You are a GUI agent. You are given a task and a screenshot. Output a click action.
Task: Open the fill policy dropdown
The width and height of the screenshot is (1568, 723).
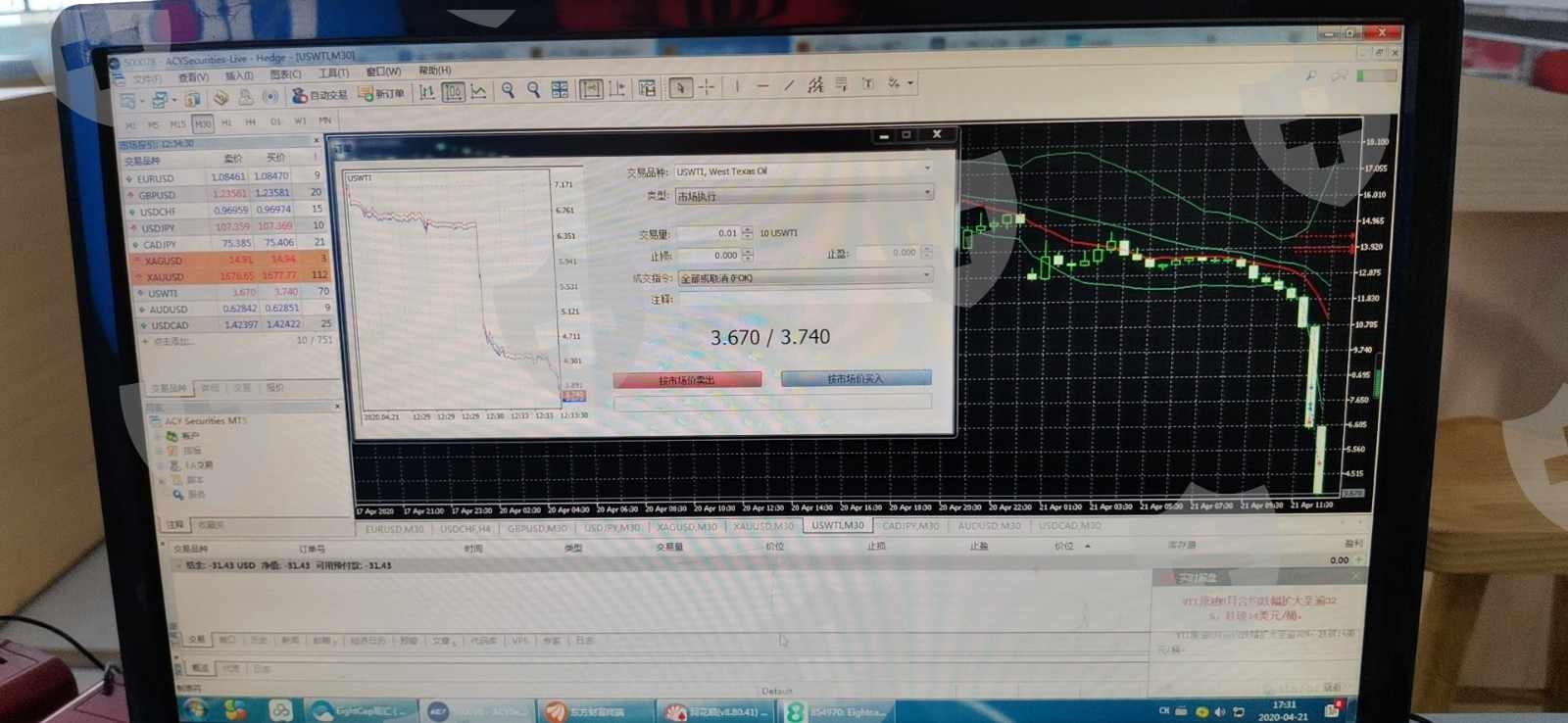click(x=804, y=277)
